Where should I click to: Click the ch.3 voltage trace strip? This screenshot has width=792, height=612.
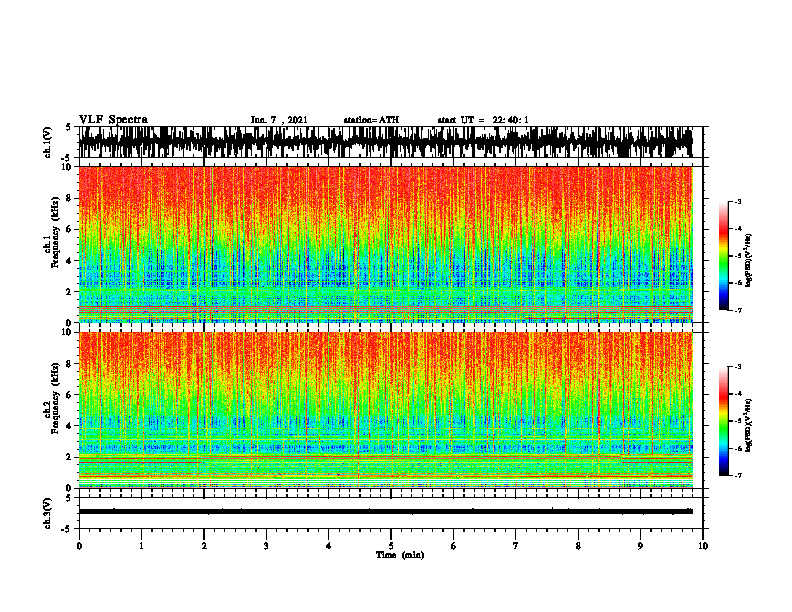click(385, 512)
